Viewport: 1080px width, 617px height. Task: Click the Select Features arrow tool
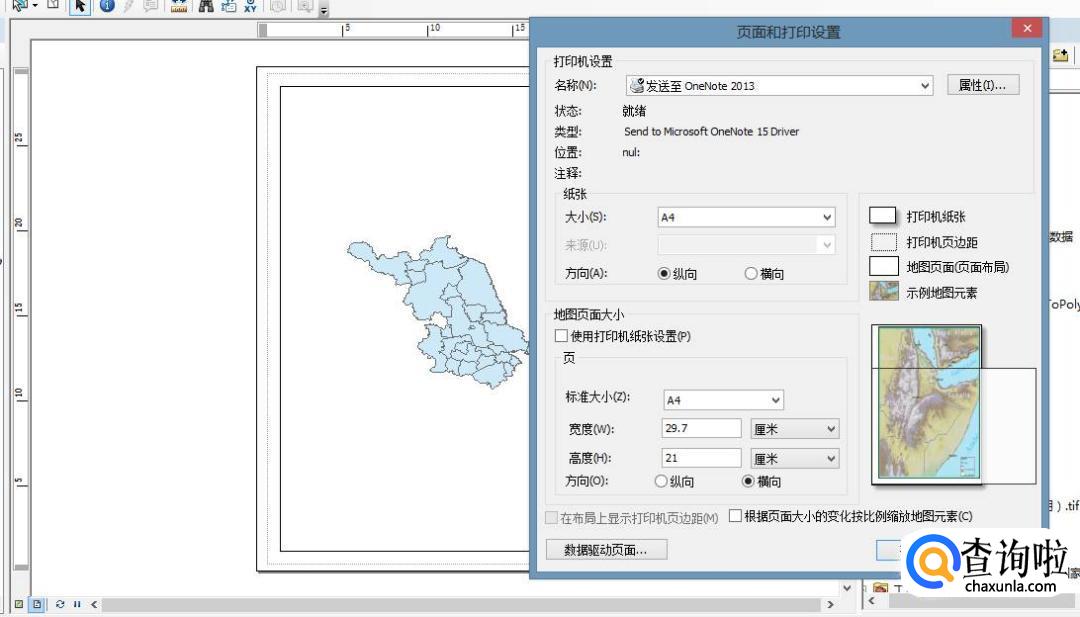pos(19,6)
